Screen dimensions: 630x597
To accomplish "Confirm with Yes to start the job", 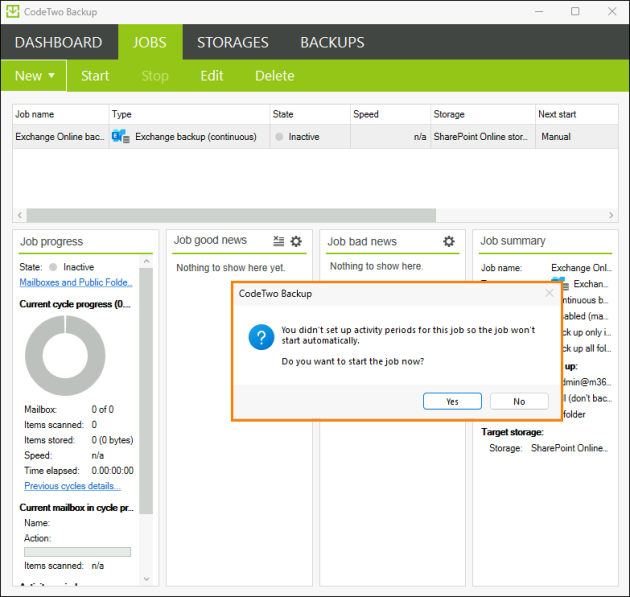I will pyautogui.click(x=452, y=401).
